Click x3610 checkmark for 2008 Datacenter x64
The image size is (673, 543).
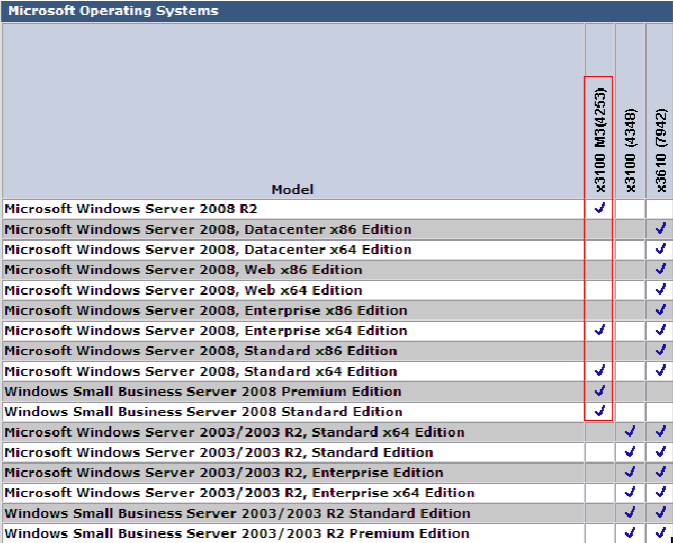tap(661, 249)
